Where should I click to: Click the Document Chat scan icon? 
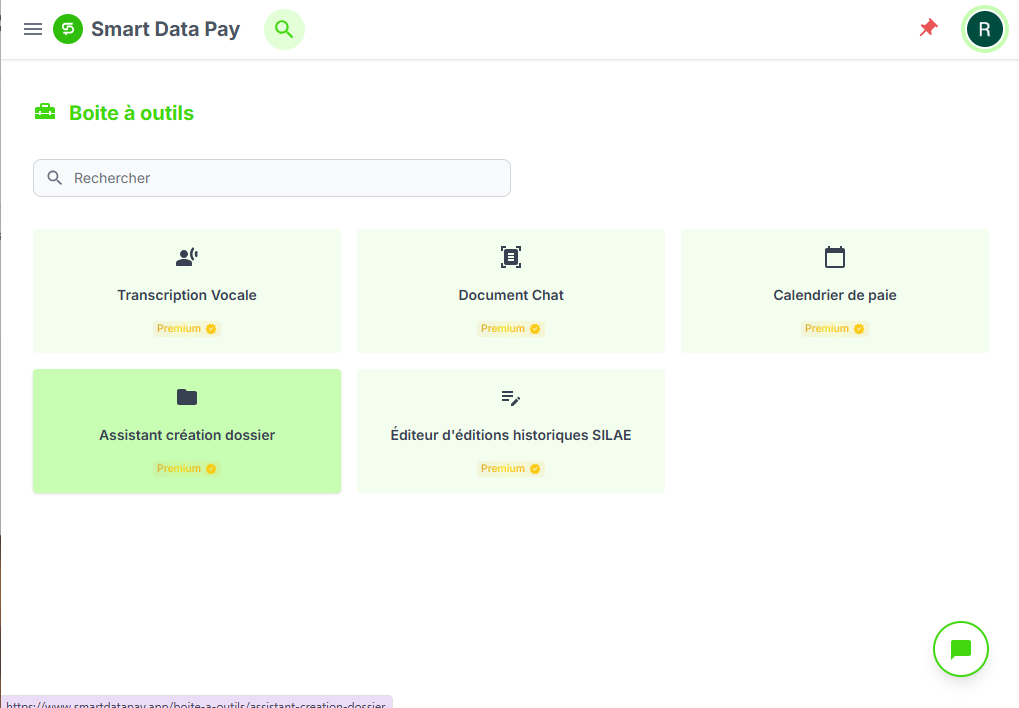[x=511, y=257]
